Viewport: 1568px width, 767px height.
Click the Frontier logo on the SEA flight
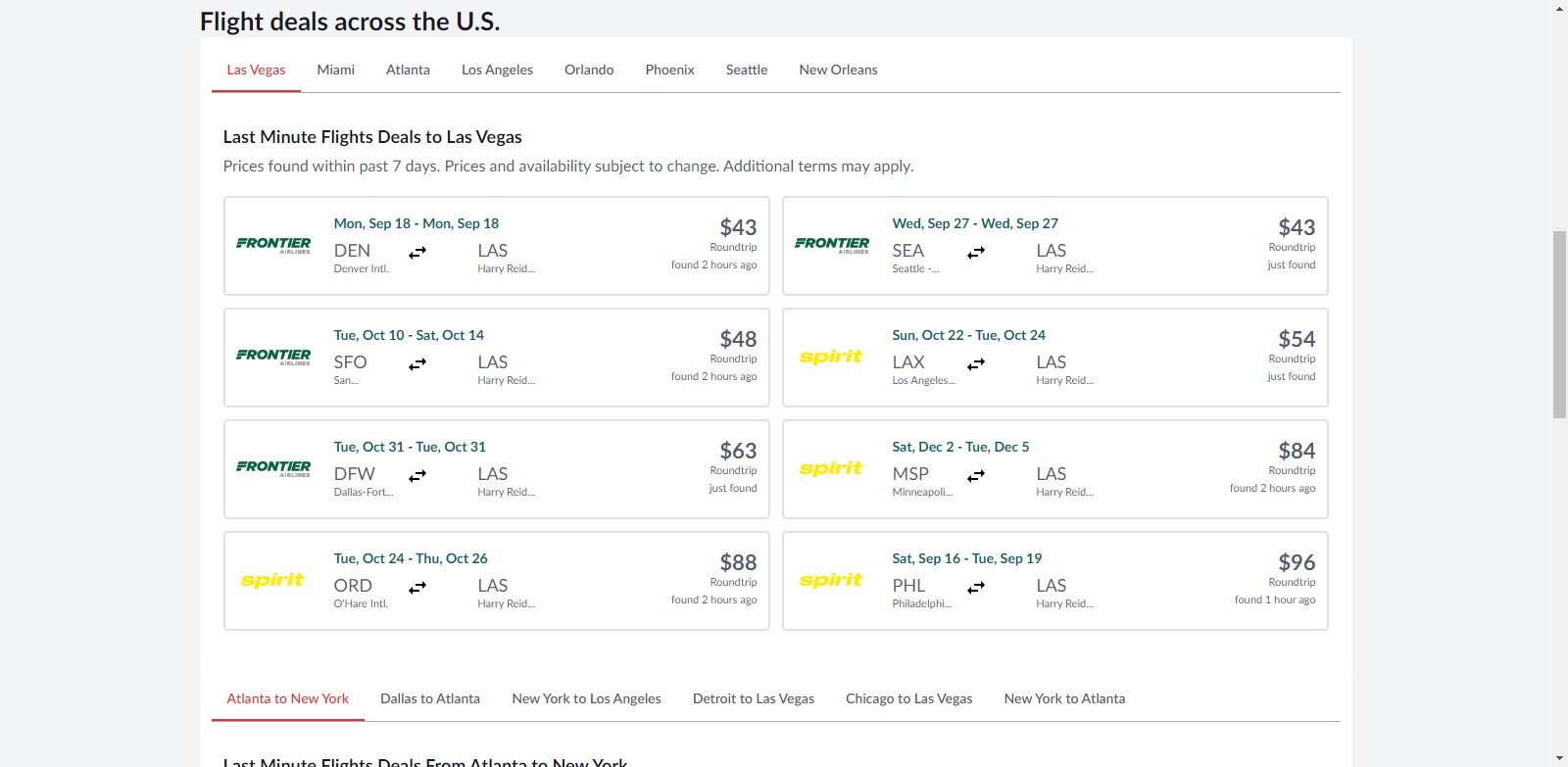coord(831,244)
